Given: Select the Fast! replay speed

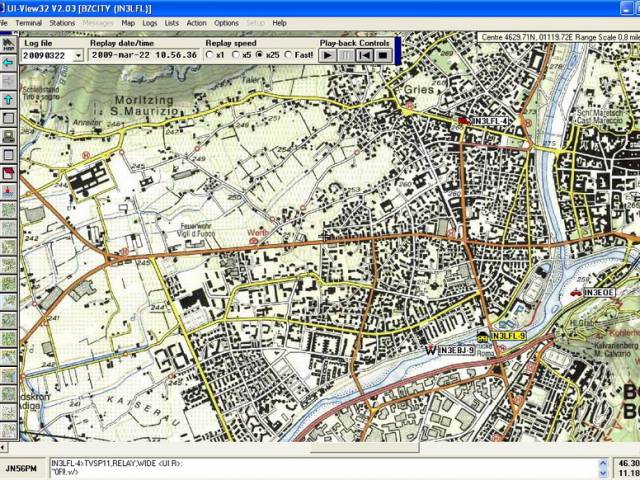Looking at the screenshot, I should (288, 54).
